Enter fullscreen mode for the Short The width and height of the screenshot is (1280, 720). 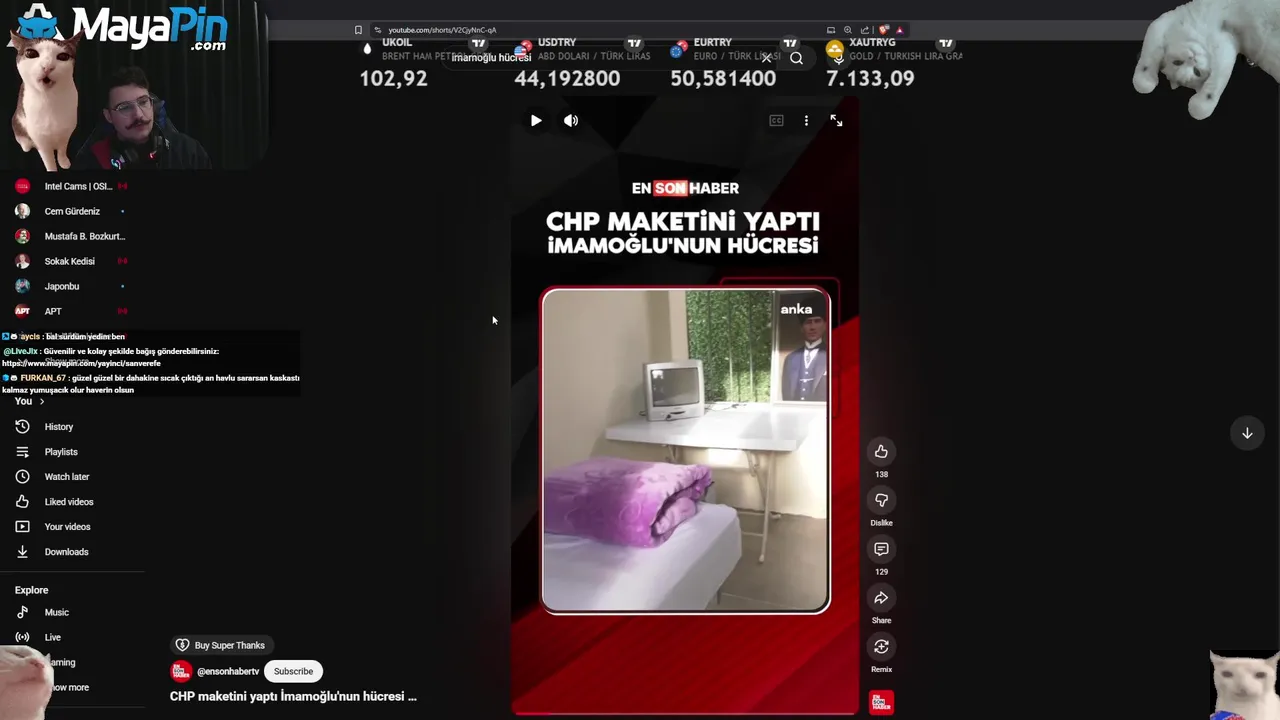click(836, 120)
